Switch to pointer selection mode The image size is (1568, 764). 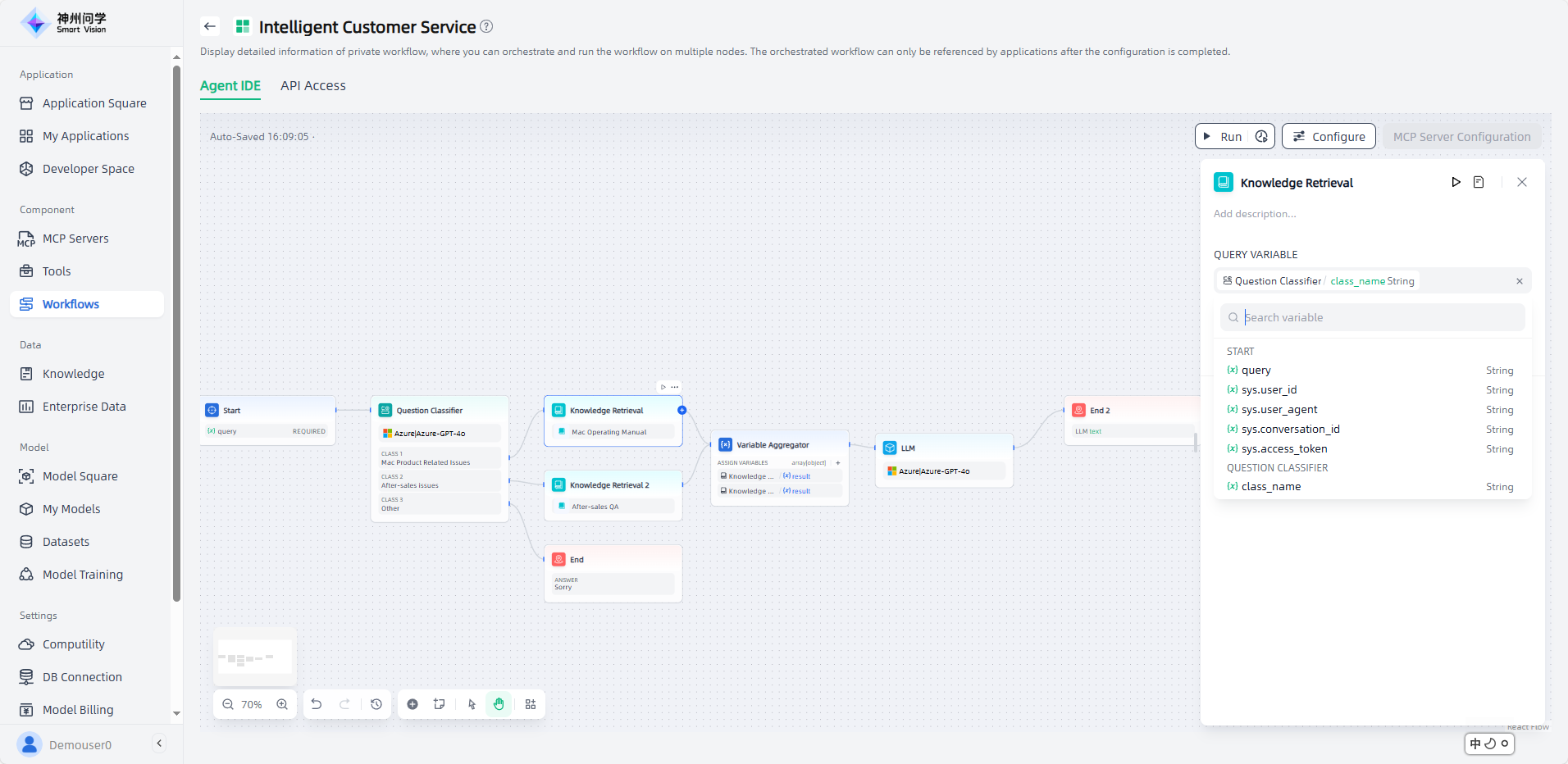pyautogui.click(x=472, y=704)
